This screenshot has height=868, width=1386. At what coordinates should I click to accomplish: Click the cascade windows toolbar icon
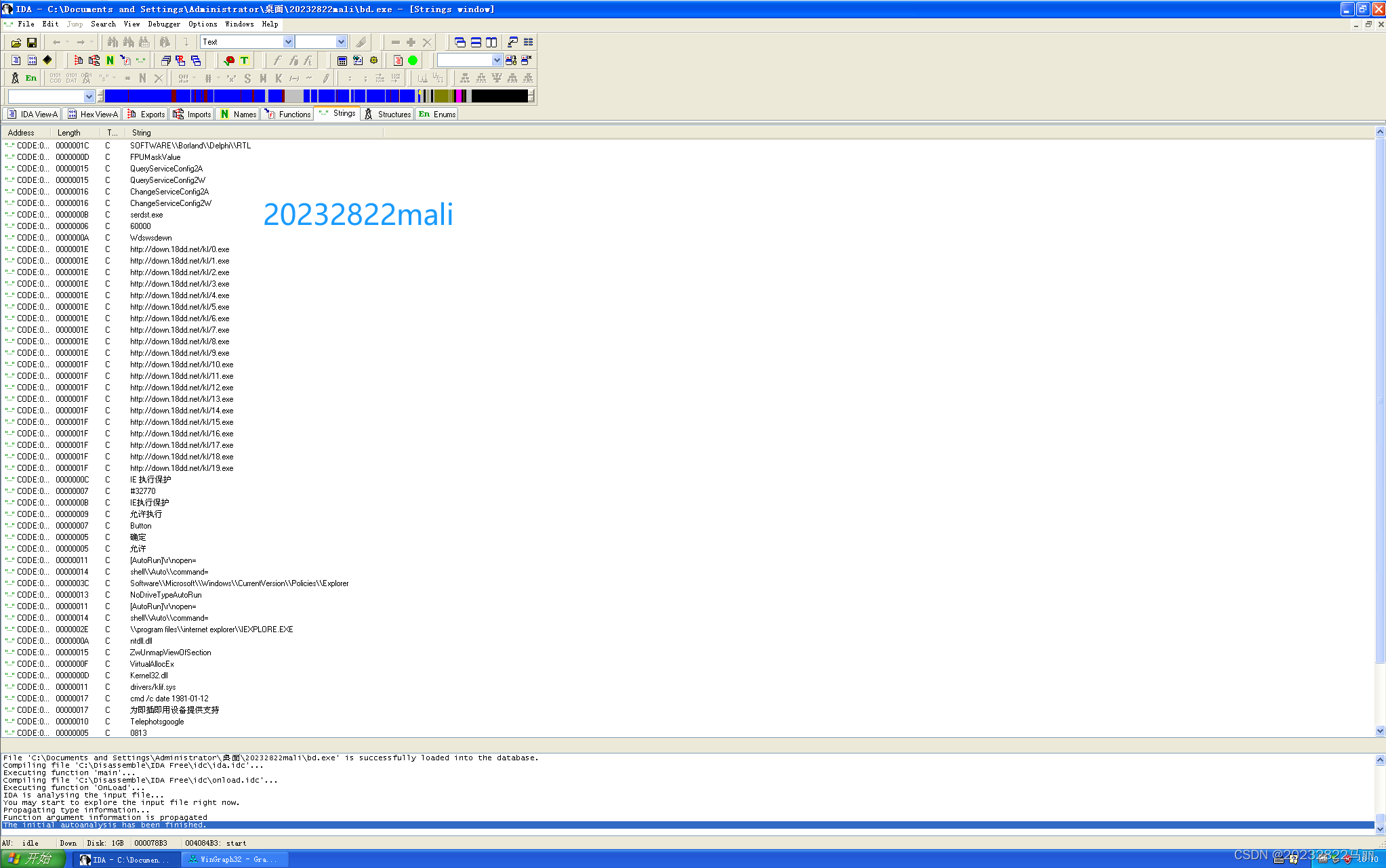coord(460,42)
